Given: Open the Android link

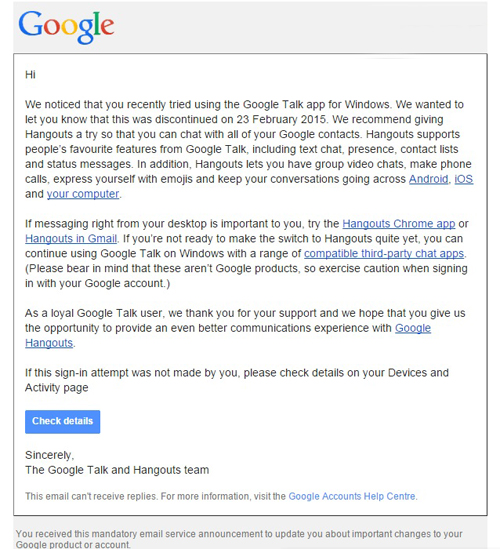Looking at the screenshot, I should pyautogui.click(x=429, y=179).
